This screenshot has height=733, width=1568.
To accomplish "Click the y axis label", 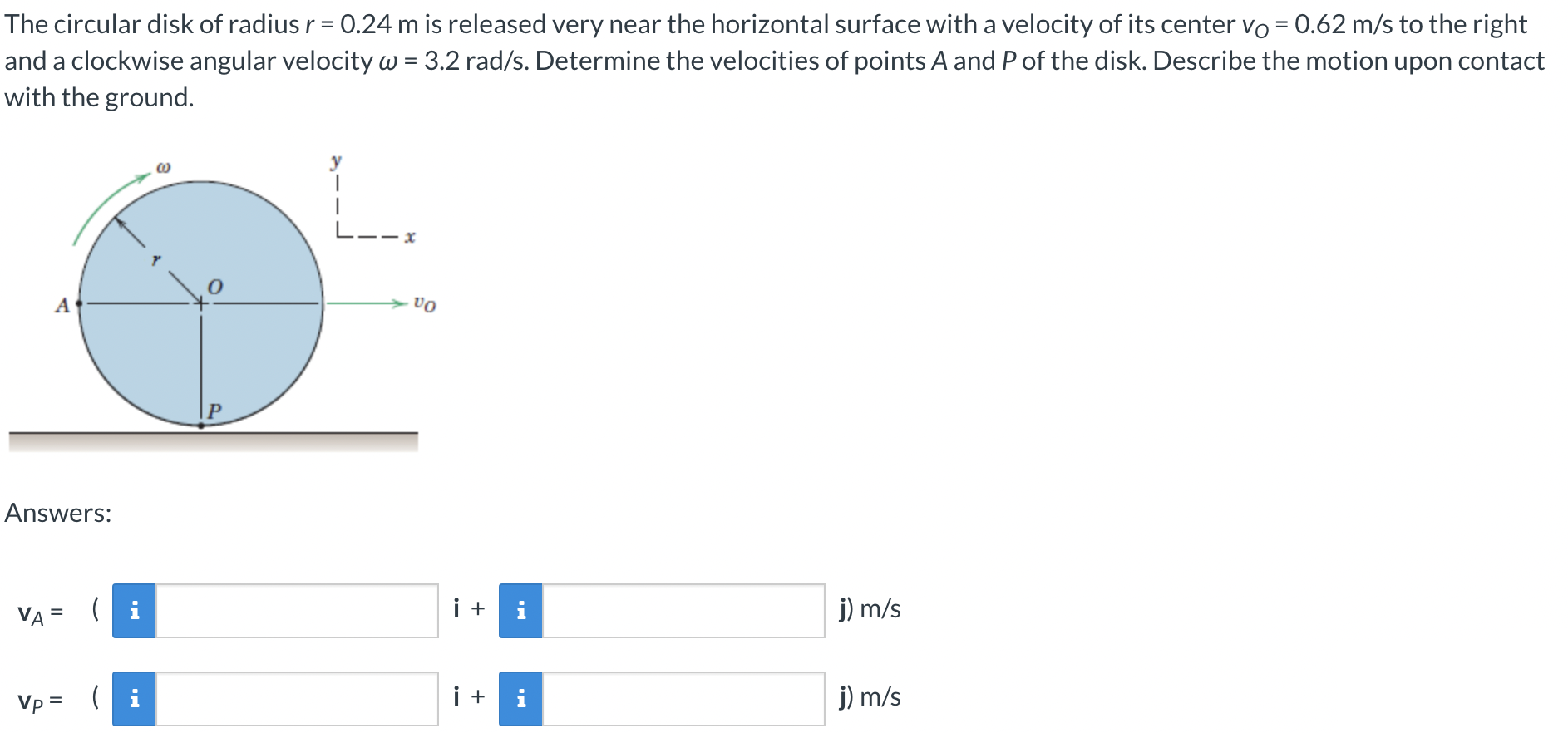I will pyautogui.click(x=336, y=160).
